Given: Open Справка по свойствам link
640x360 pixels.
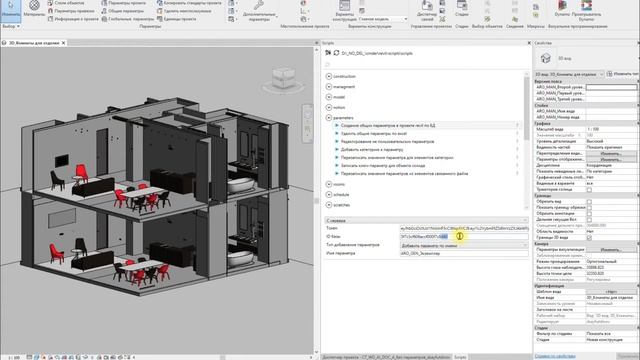Looking at the screenshot, I should [x=555, y=356].
